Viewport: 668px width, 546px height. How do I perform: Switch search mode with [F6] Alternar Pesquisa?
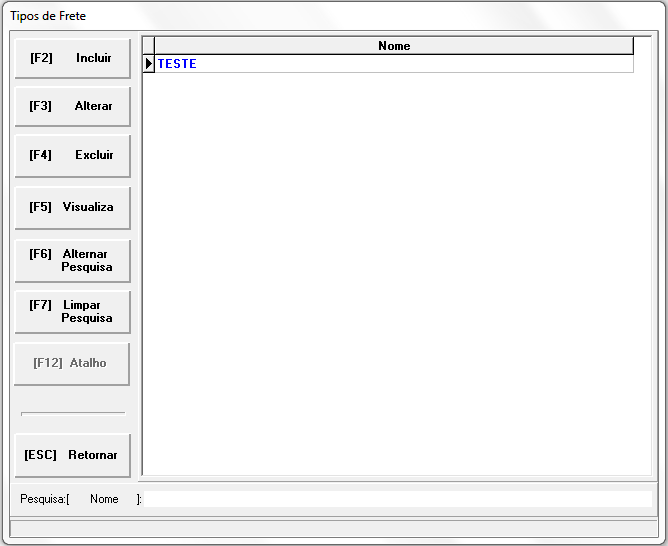click(x=72, y=261)
